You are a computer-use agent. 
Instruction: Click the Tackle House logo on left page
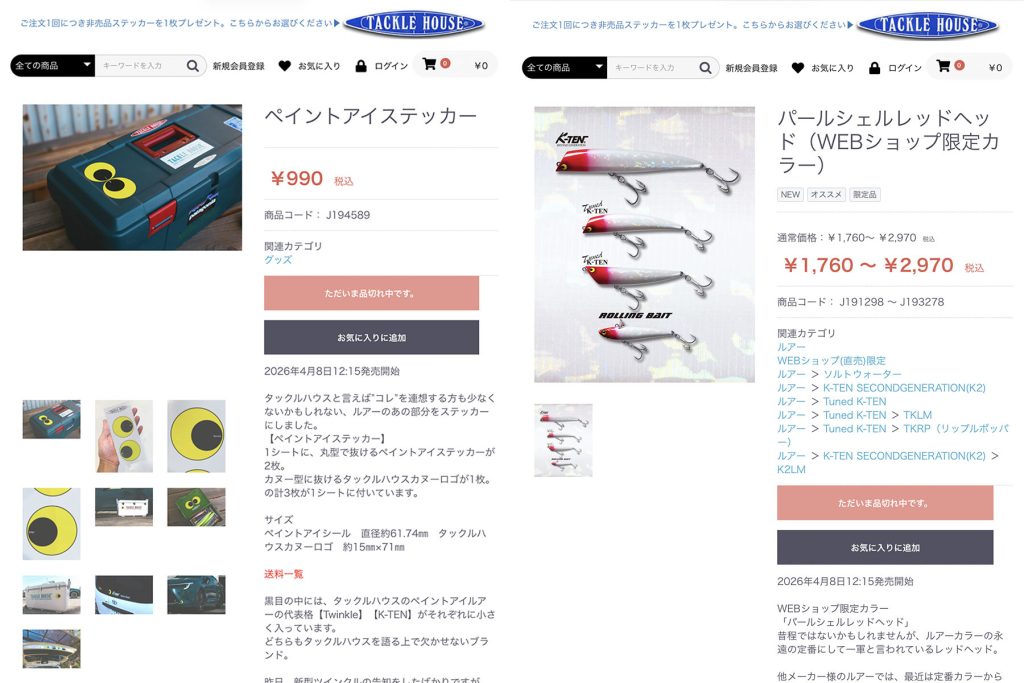point(414,24)
